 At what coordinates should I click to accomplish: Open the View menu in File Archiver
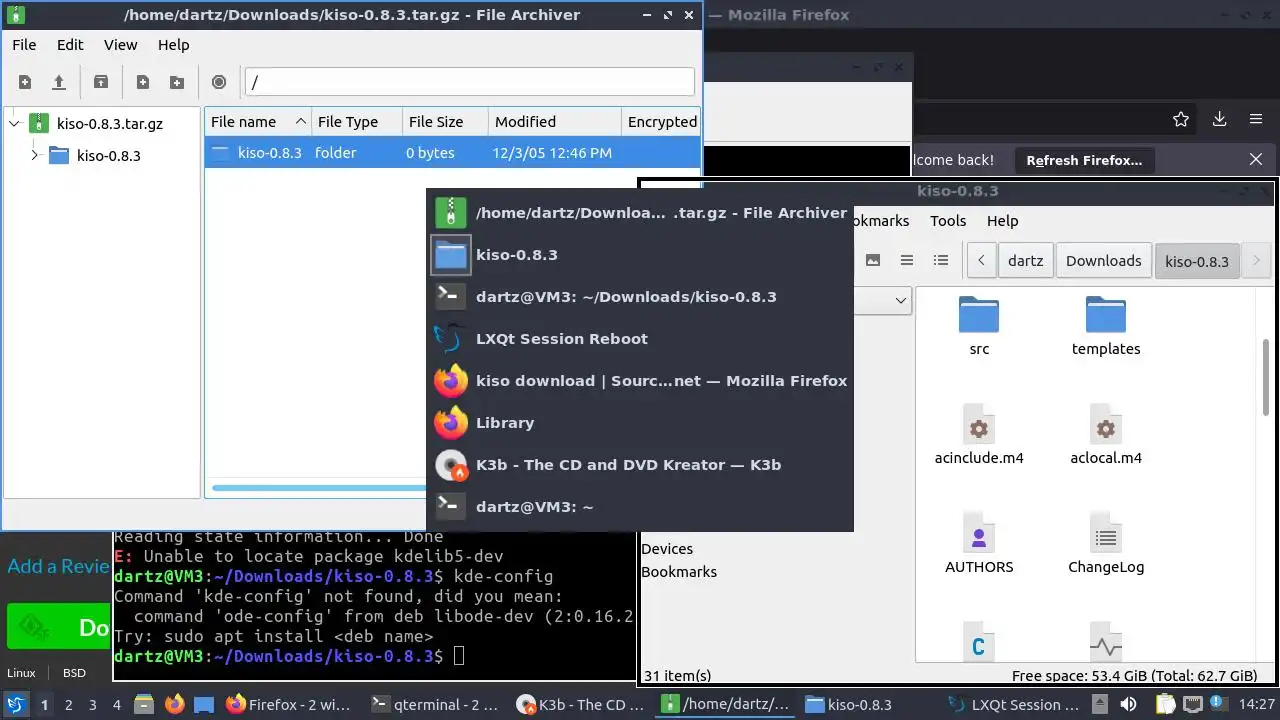(121, 45)
